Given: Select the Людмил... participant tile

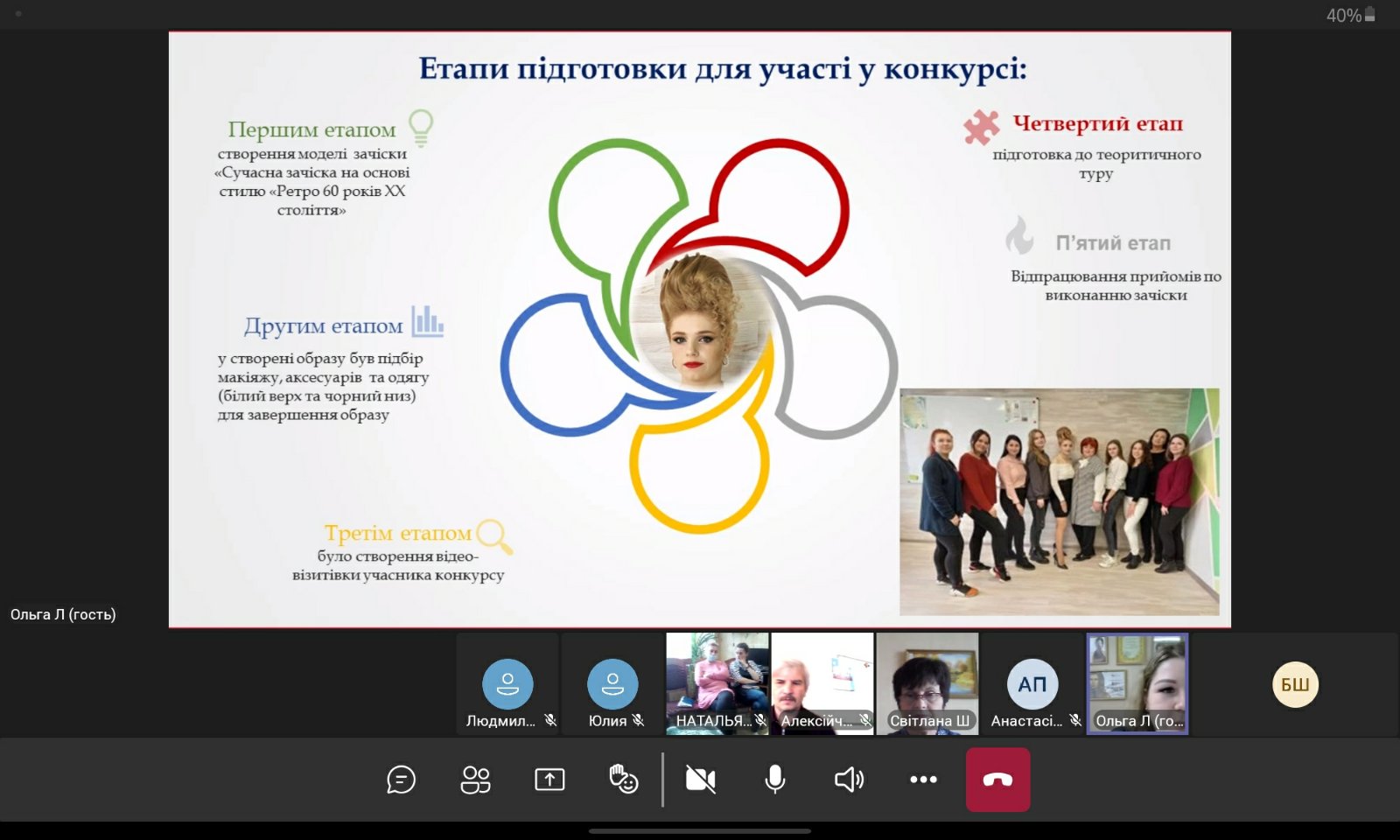Looking at the screenshot, I should pyautogui.click(x=507, y=684).
